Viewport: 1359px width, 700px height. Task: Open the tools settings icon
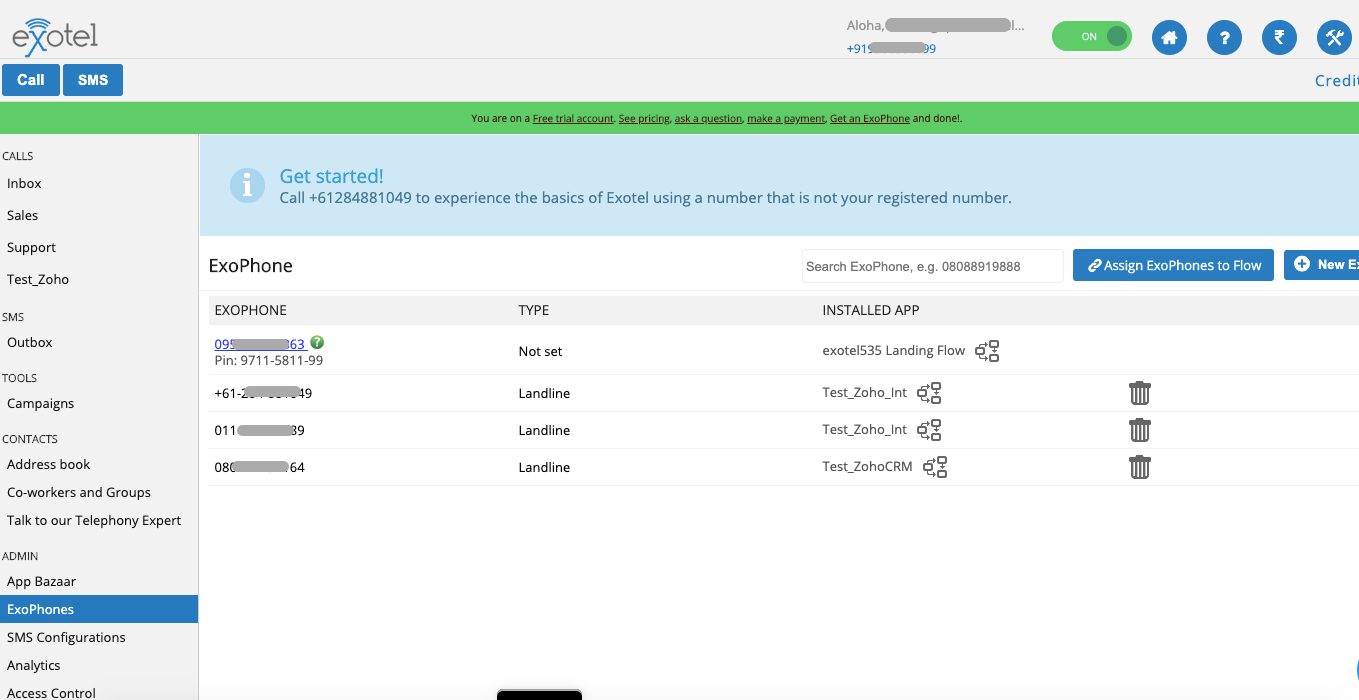[1334, 38]
